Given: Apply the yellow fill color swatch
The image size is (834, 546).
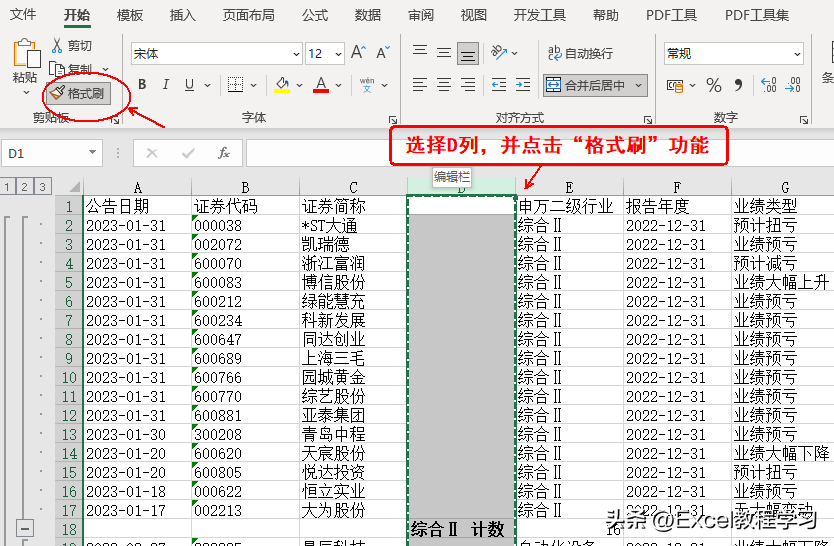Looking at the screenshot, I should 282,85.
